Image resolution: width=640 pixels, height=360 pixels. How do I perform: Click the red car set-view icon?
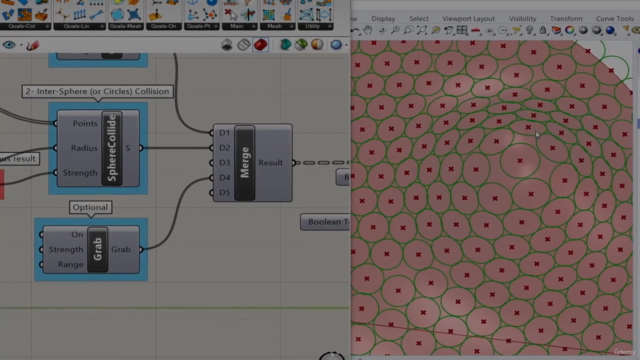[x=476, y=31]
